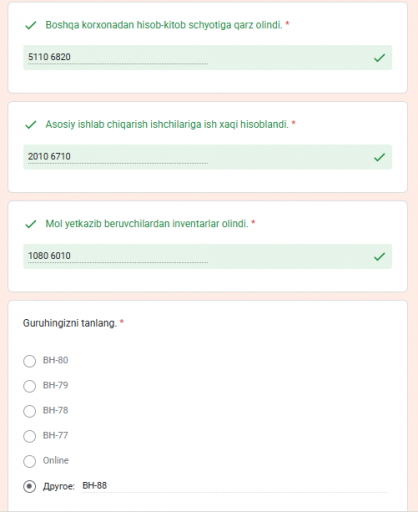Click the Guruhingizni tanlang question title

coord(70,323)
